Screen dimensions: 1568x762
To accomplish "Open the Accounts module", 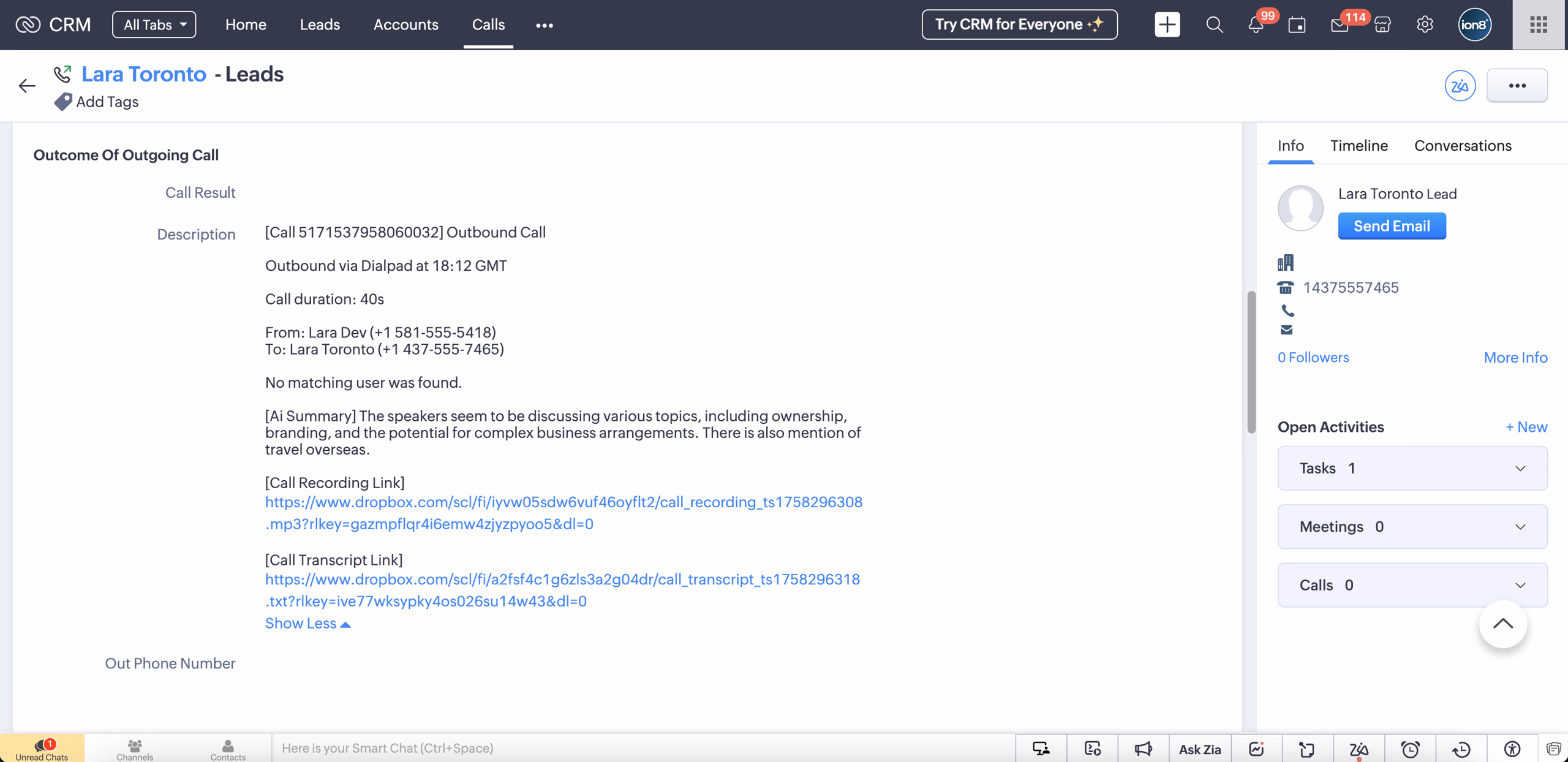I will tap(406, 25).
